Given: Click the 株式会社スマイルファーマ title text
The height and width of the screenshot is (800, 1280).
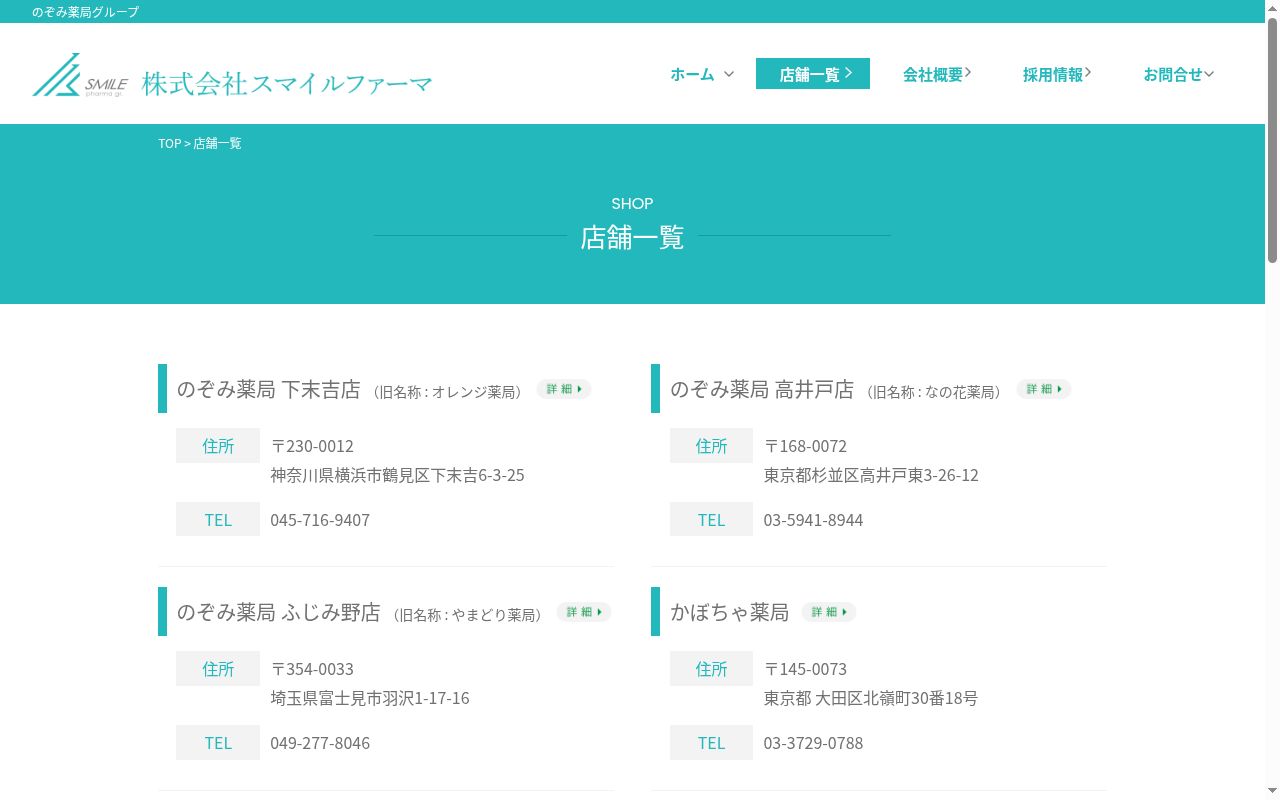Looking at the screenshot, I should pos(287,84).
